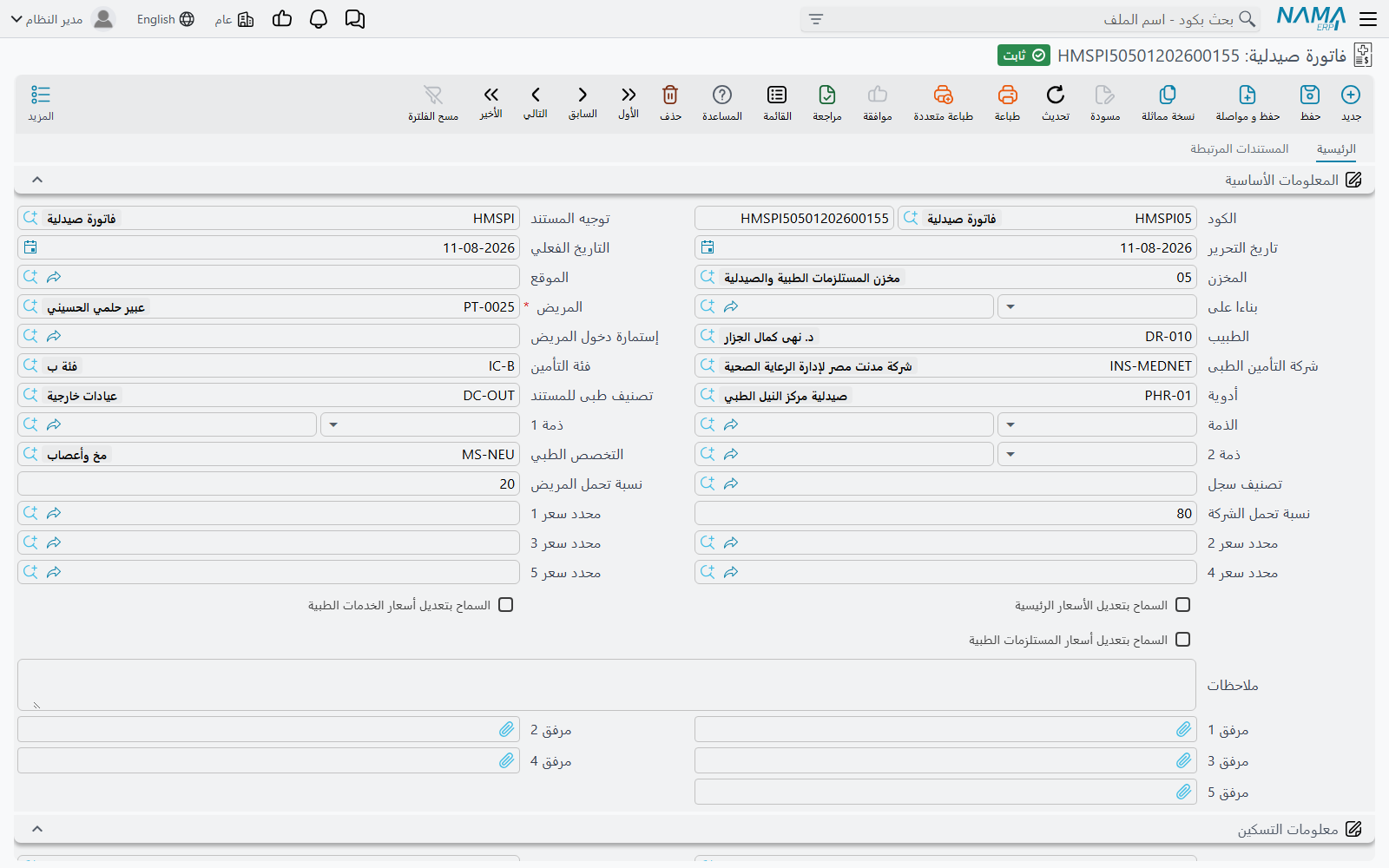Collapse the المعلومات الأساسية section
Image resolution: width=1389 pixels, height=868 pixels.
pos(37,180)
